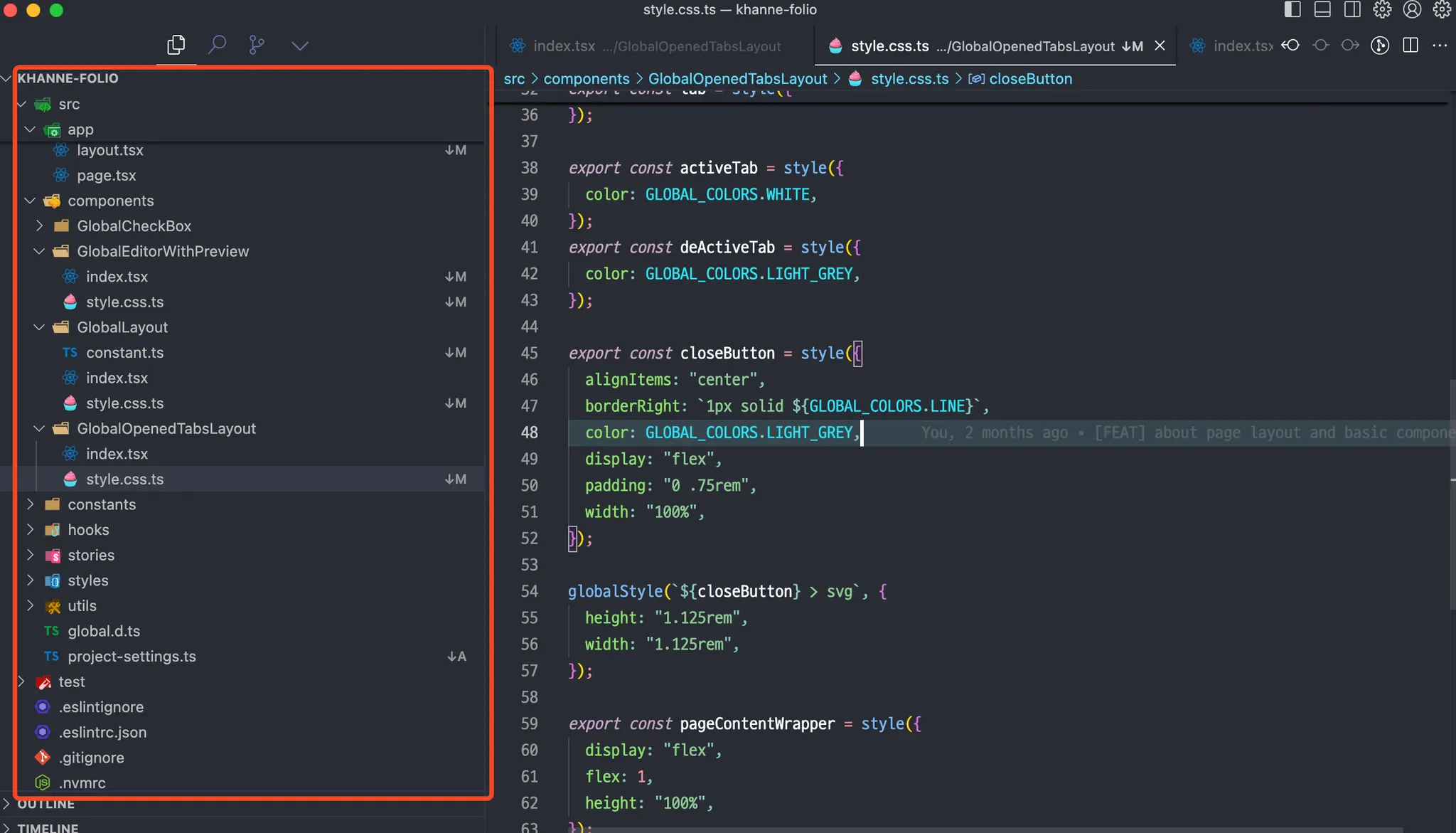Click the git graph circle icon
Screen dimensions: 1456x833
tap(1380, 46)
